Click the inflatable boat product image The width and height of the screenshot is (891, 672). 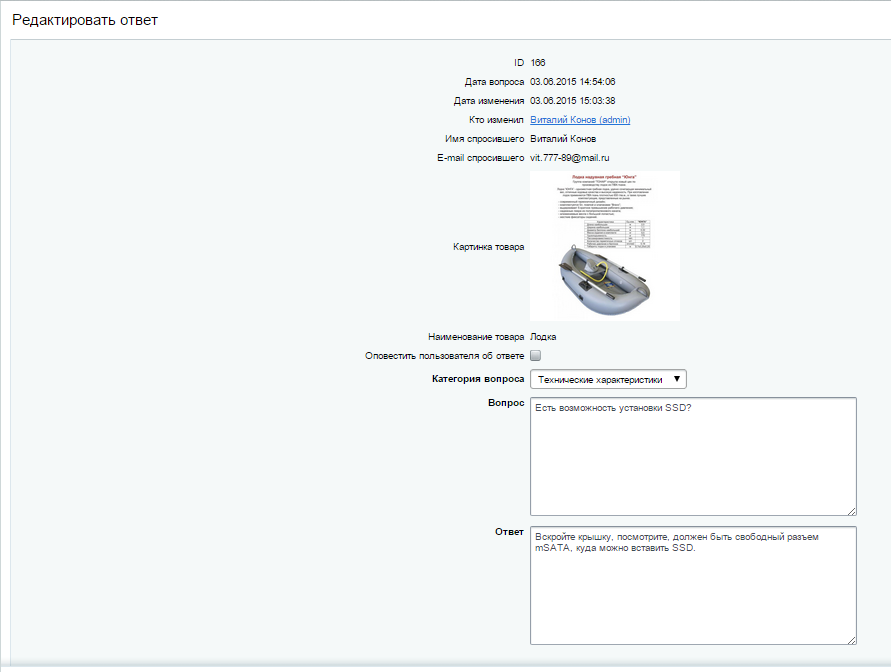click(604, 246)
